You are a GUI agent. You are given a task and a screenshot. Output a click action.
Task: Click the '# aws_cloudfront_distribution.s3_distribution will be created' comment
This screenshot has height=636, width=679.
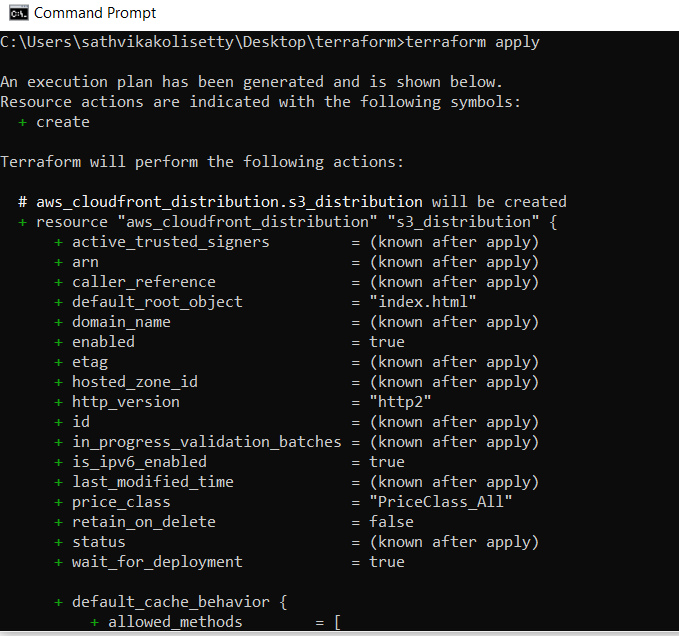click(292, 202)
